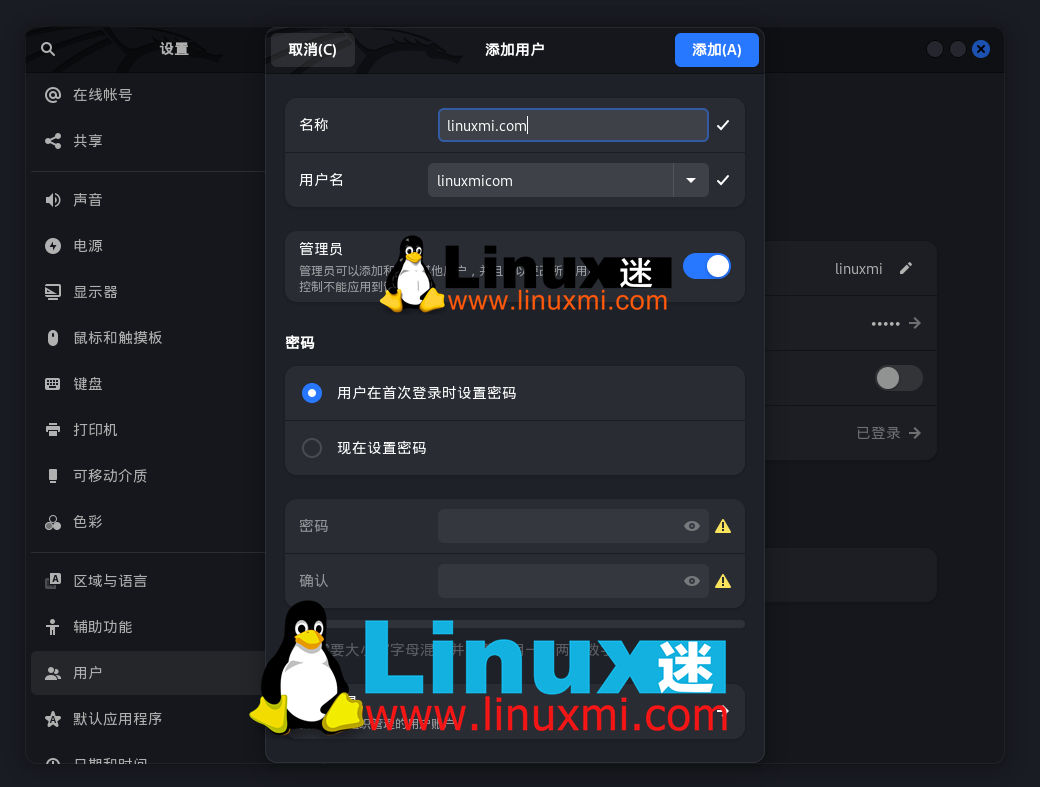Reveal the 密码 field with the eye icon

[x=691, y=525]
